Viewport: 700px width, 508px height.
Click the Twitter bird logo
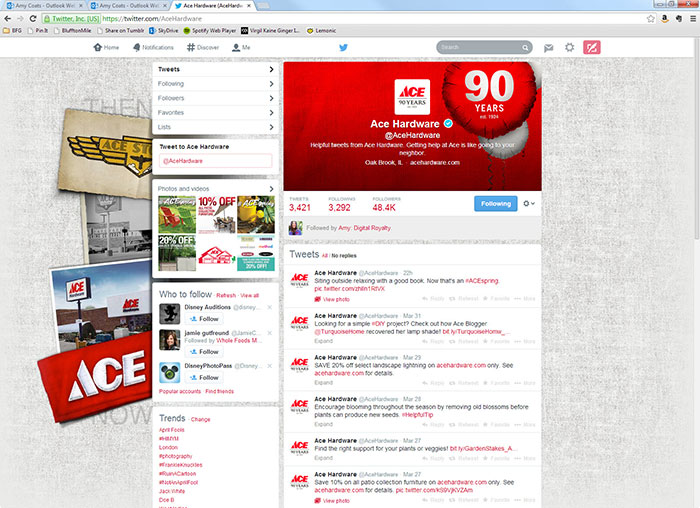coord(343,47)
